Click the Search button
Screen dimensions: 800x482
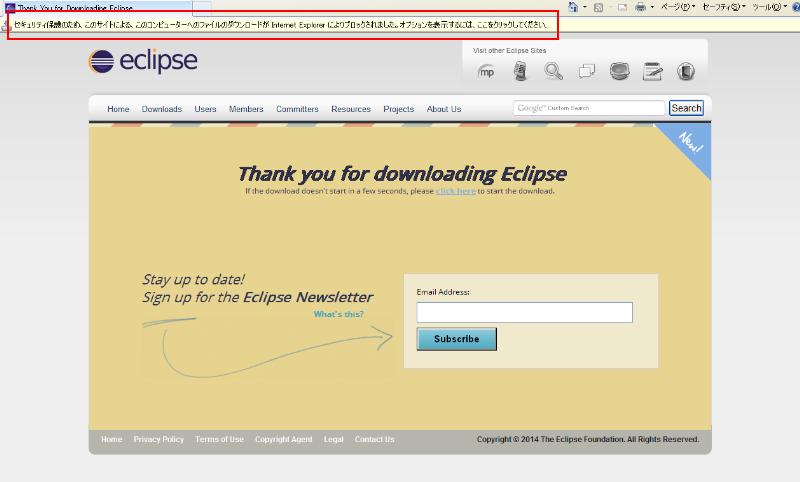686,108
